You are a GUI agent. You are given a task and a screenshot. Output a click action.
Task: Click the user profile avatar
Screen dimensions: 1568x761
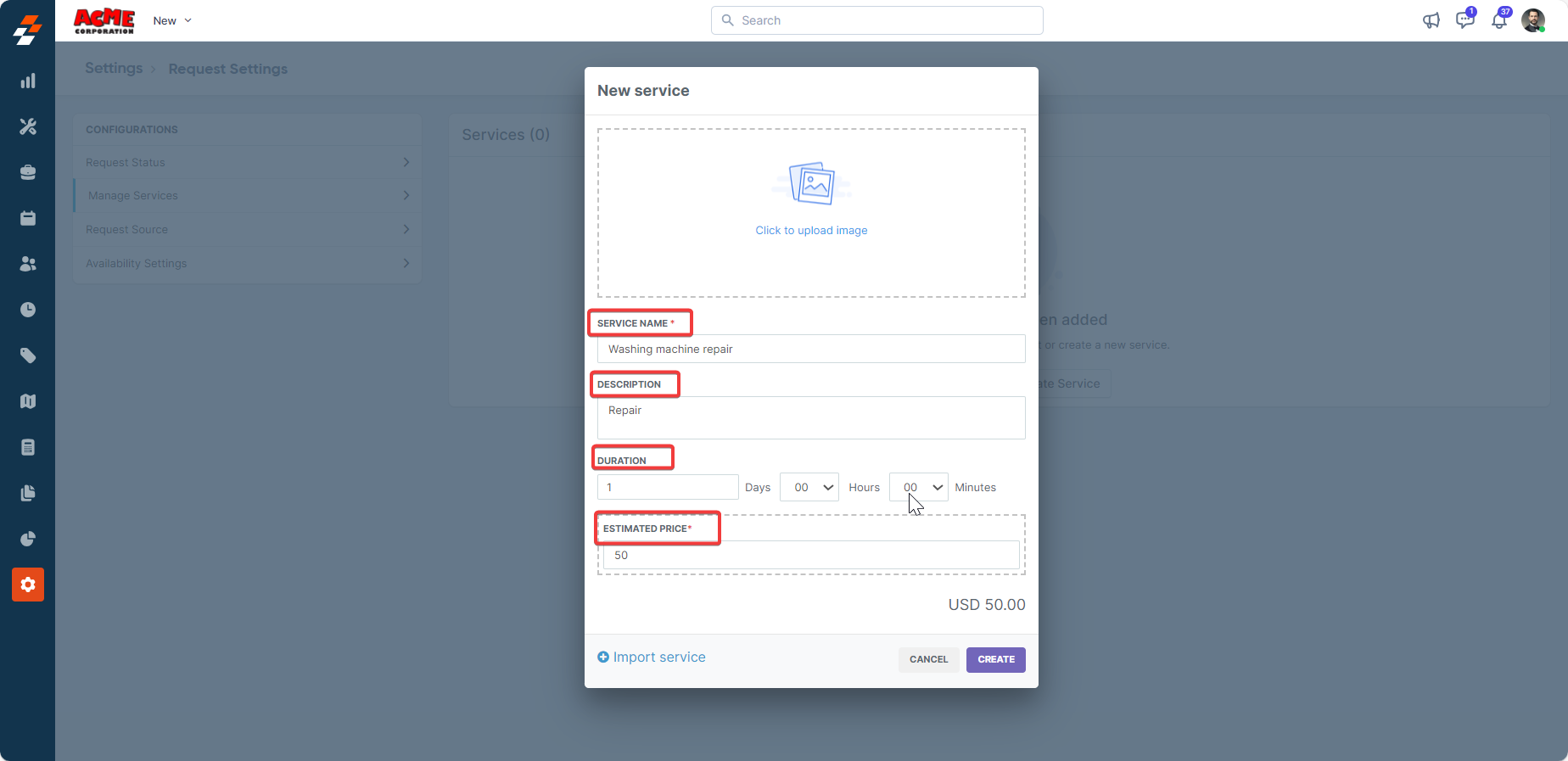[1532, 20]
